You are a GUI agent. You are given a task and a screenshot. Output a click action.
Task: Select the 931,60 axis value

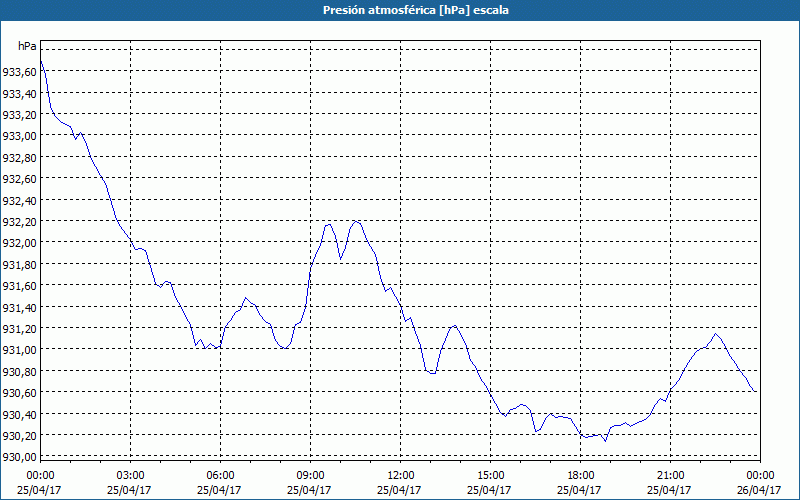pos(19,286)
